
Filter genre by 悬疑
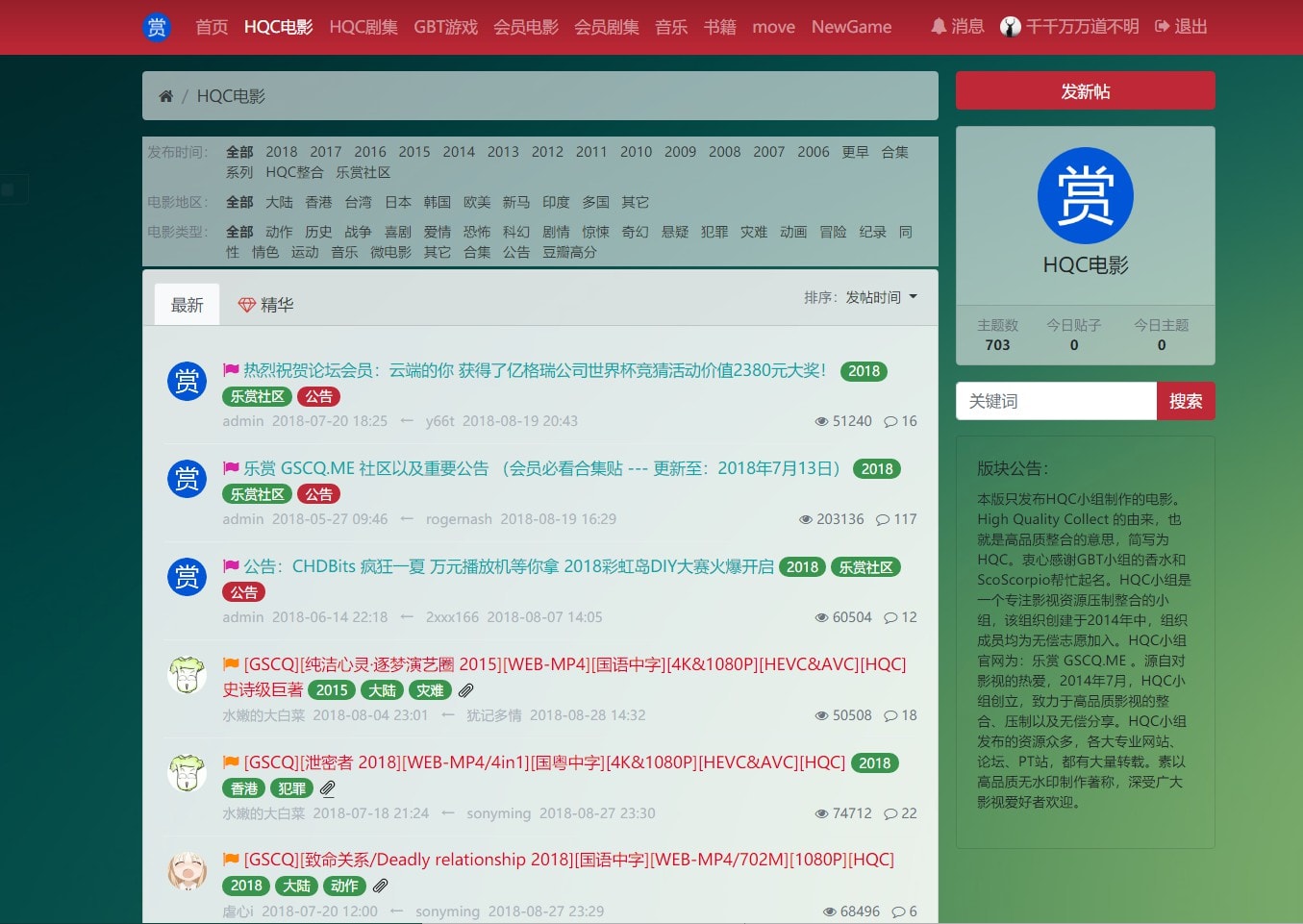[x=675, y=232]
